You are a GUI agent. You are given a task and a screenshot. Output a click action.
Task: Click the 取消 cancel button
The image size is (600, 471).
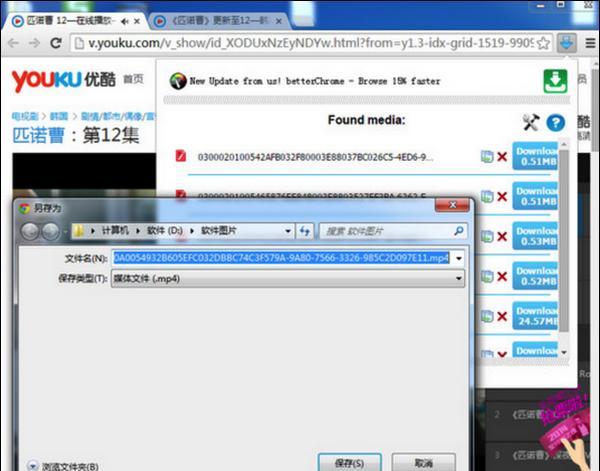click(x=424, y=463)
